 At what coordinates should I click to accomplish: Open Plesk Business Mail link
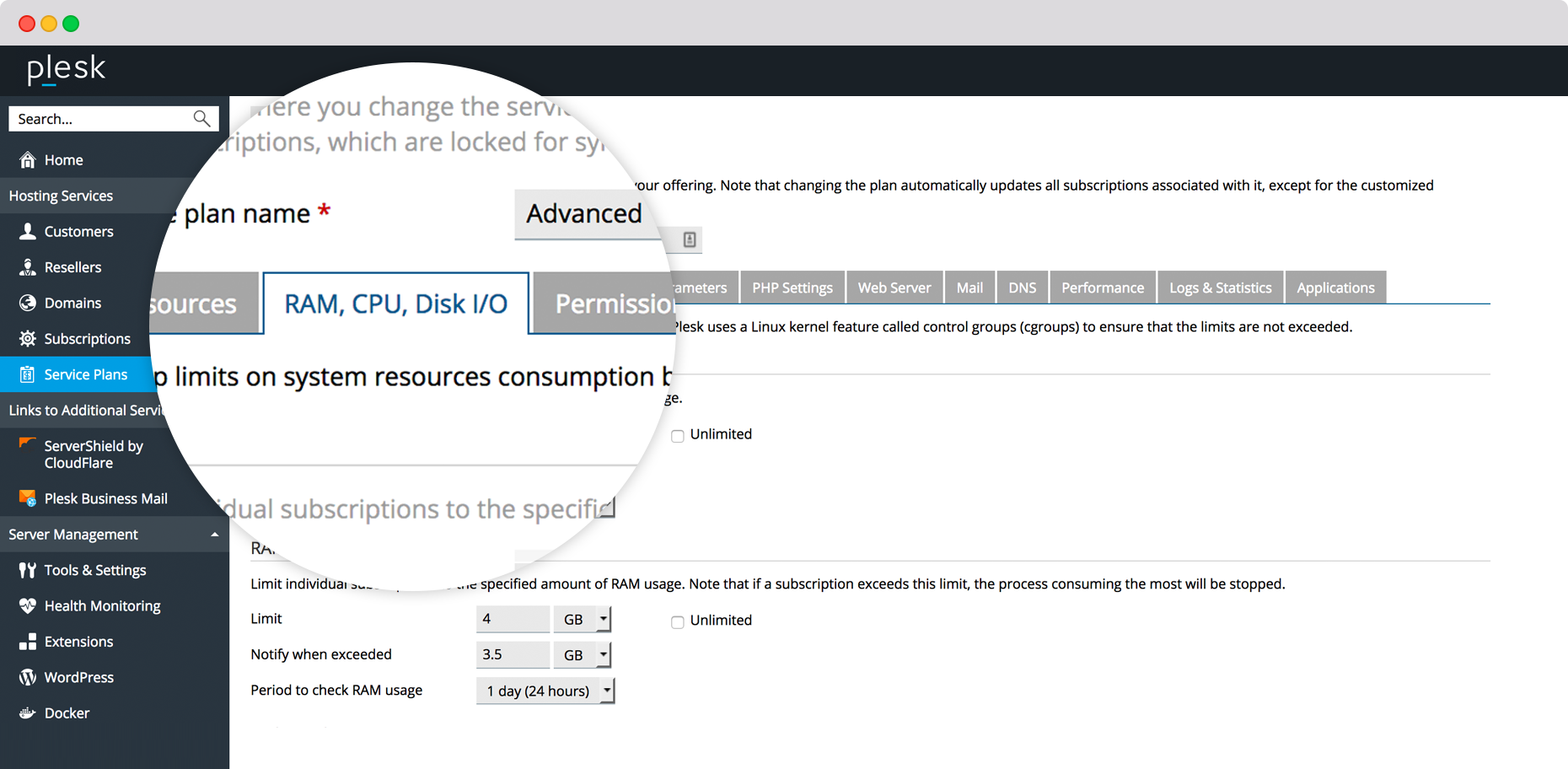(x=105, y=498)
